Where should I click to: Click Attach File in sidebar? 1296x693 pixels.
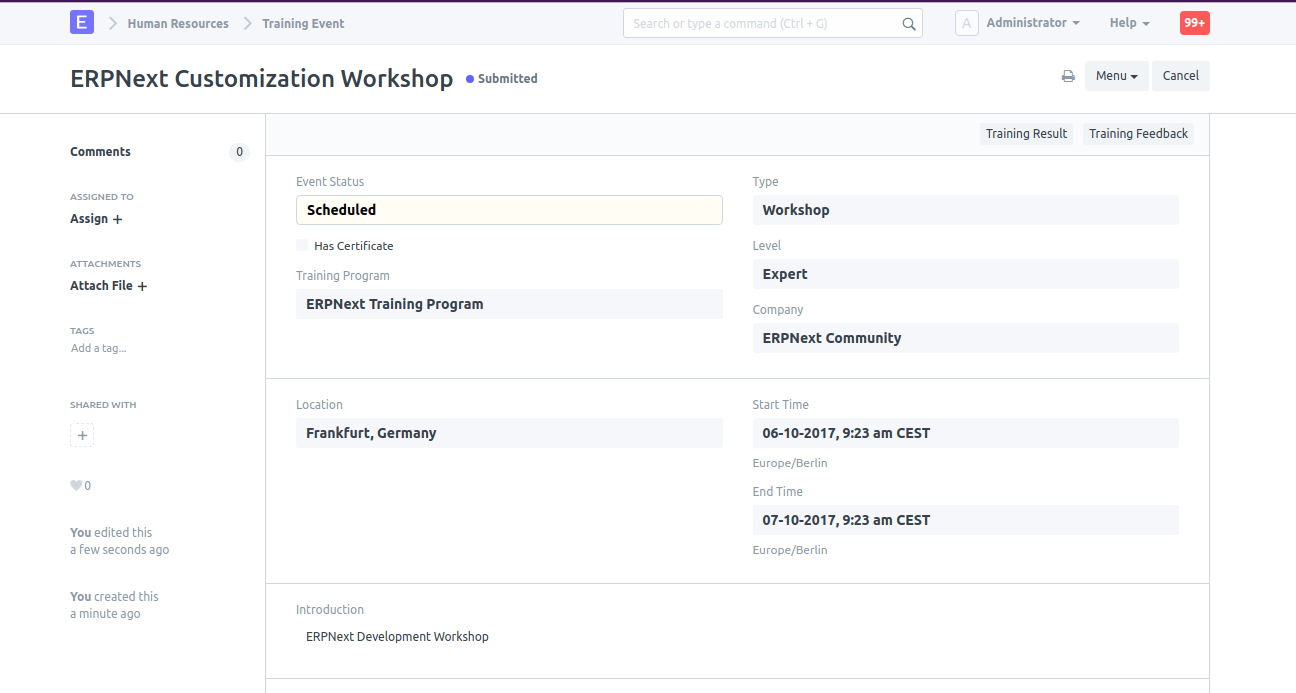coord(108,286)
